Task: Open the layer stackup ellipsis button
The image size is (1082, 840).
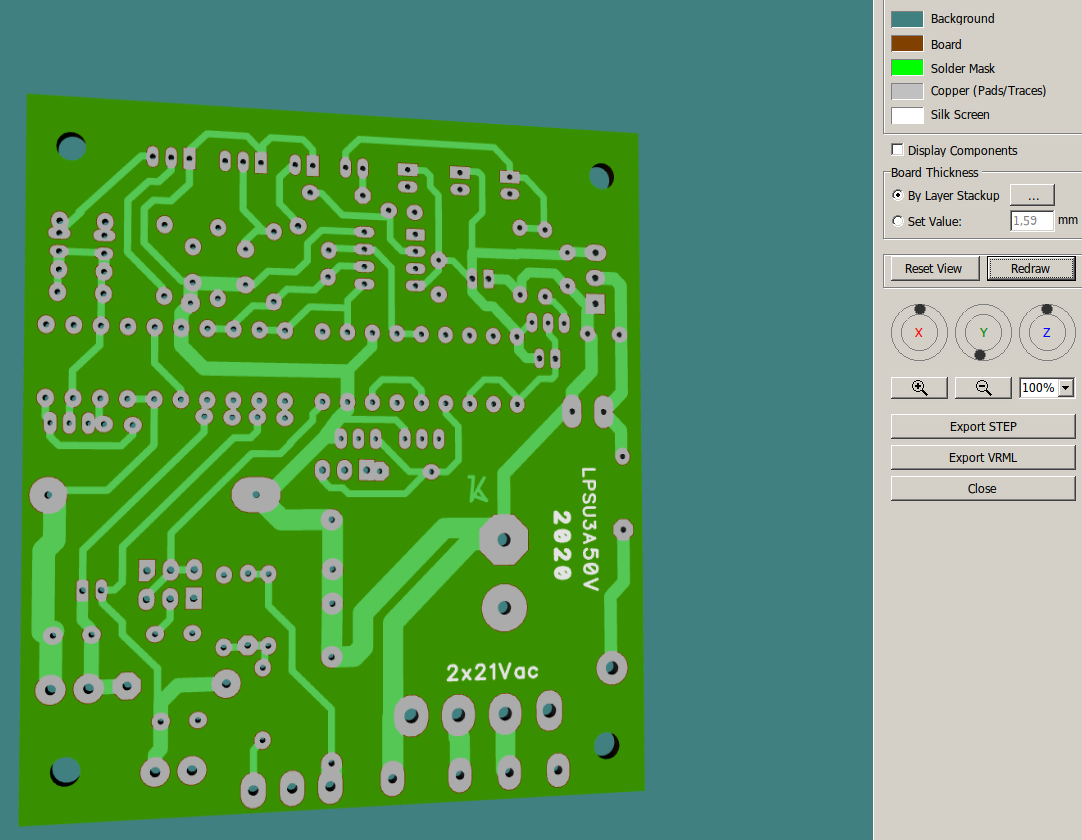Action: (x=1032, y=196)
